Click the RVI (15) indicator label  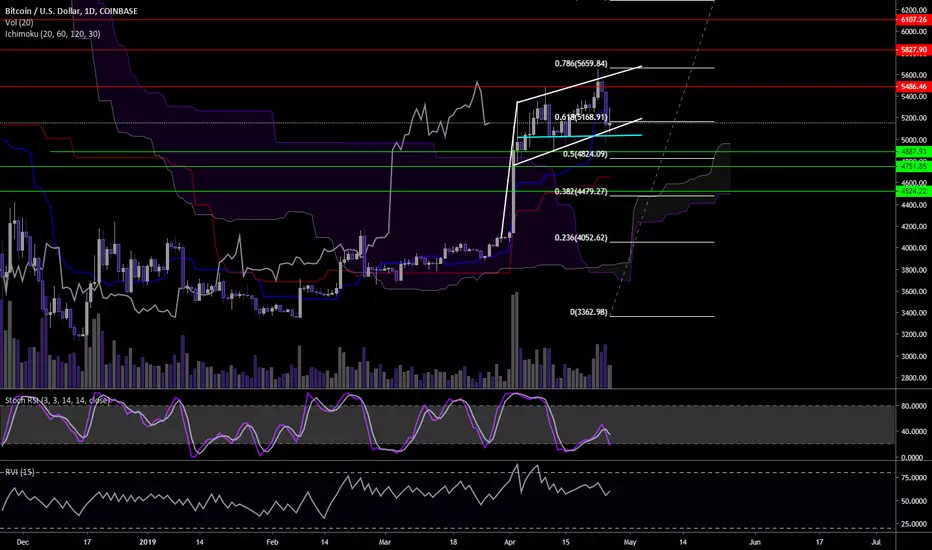click(x=20, y=472)
